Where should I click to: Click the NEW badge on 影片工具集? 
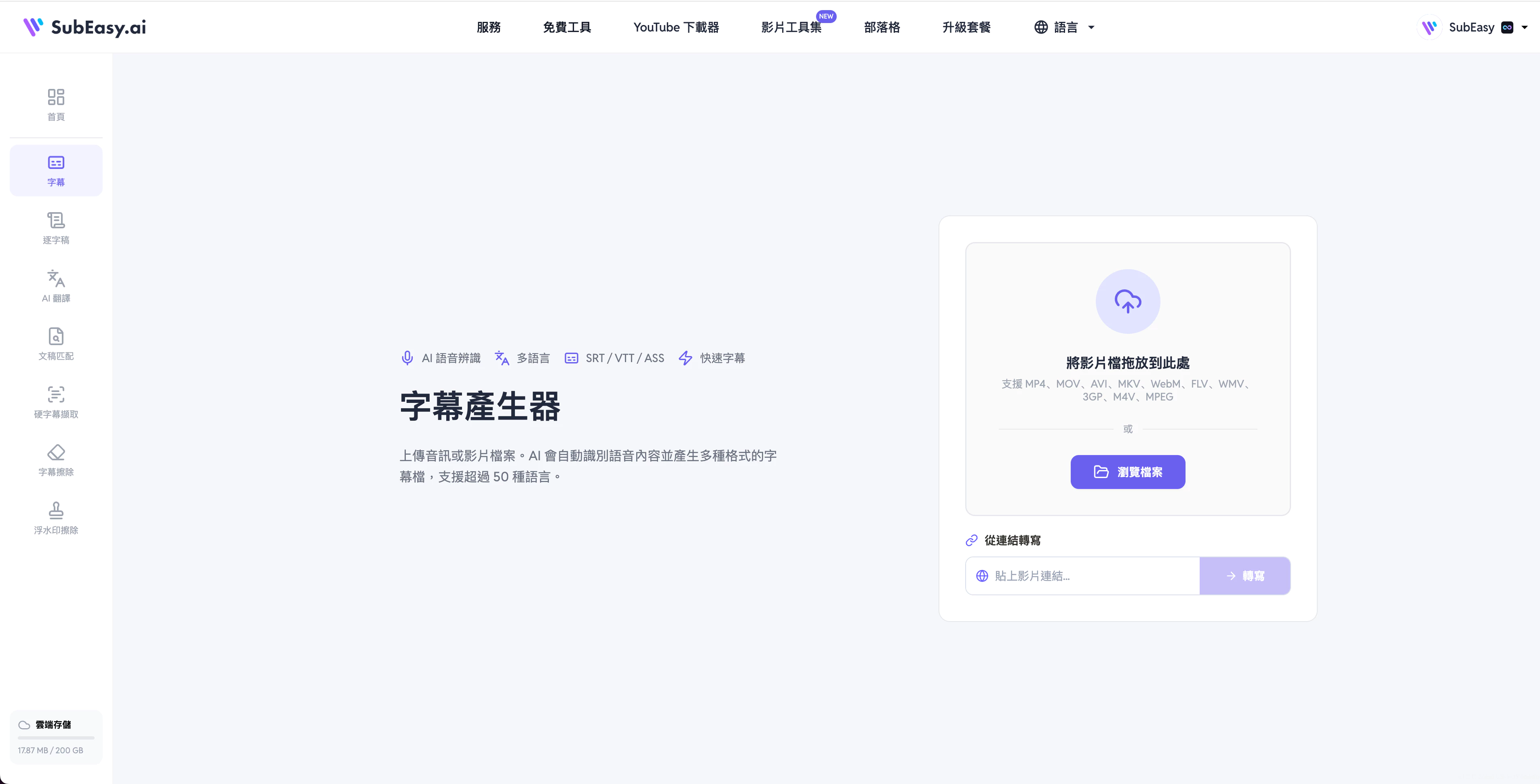pyautogui.click(x=826, y=16)
